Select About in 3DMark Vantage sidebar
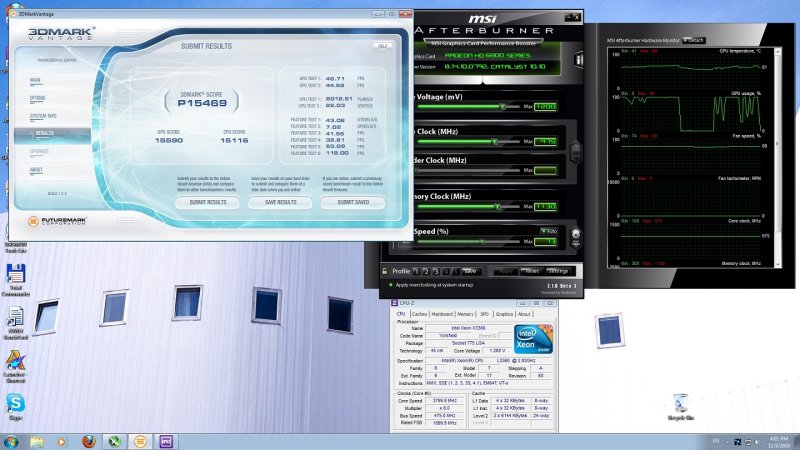The height and width of the screenshot is (450, 800). click(36, 170)
